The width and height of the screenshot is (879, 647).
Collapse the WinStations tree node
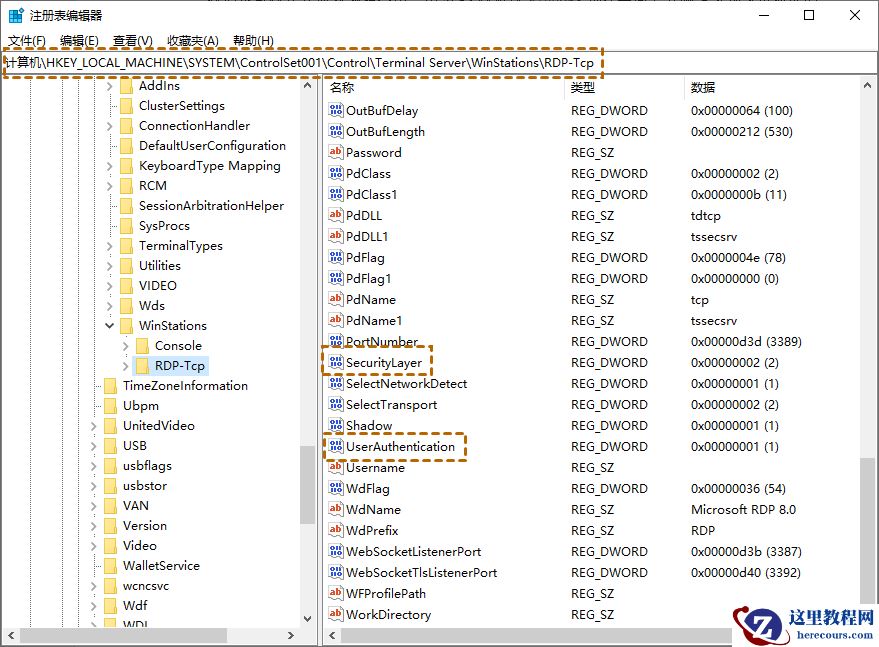tap(108, 325)
